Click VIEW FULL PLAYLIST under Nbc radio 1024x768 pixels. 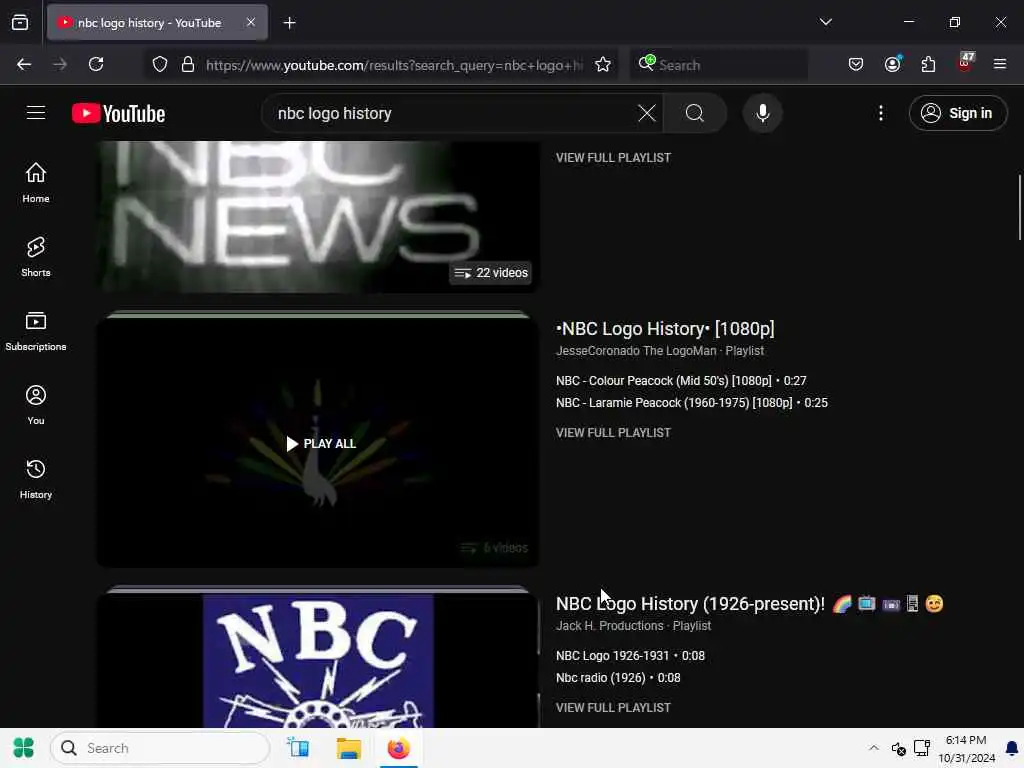coord(613,707)
